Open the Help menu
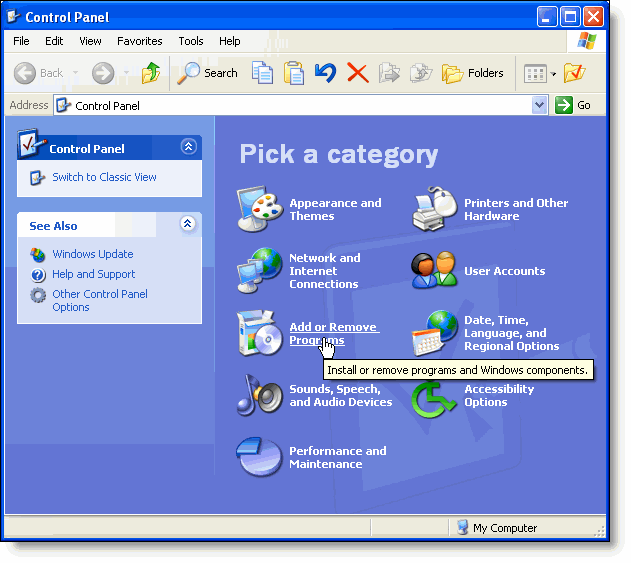Image resolution: width=631 pixels, height=563 pixels. pos(229,41)
